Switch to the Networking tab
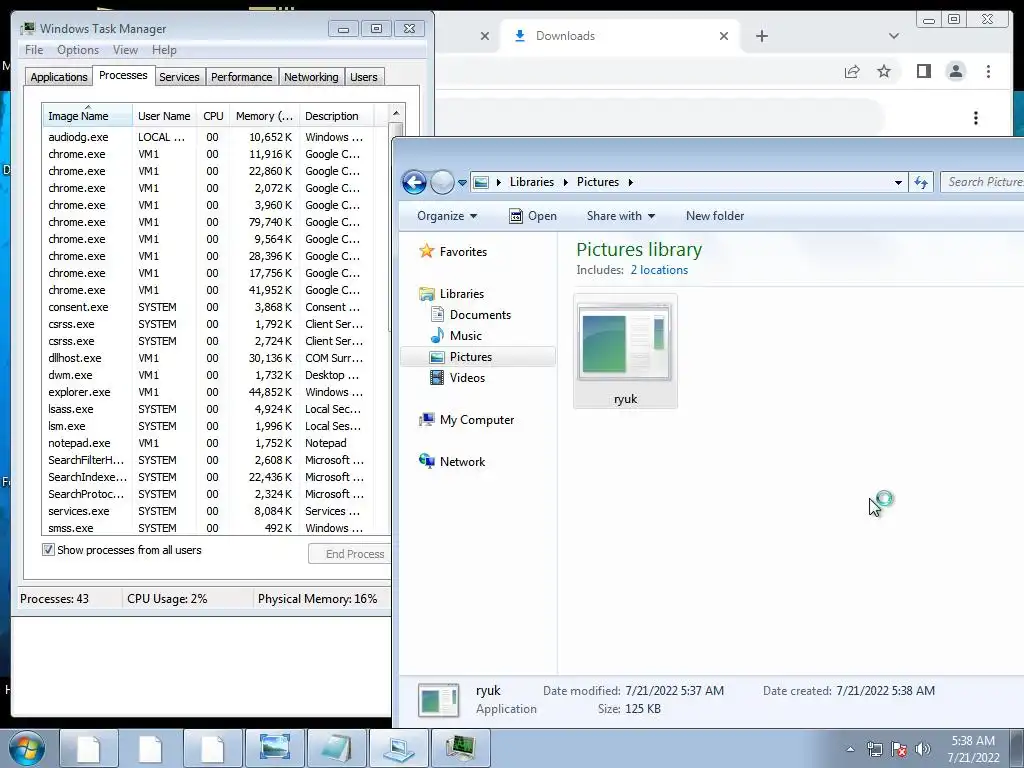Image resolution: width=1024 pixels, height=768 pixels. [311, 77]
